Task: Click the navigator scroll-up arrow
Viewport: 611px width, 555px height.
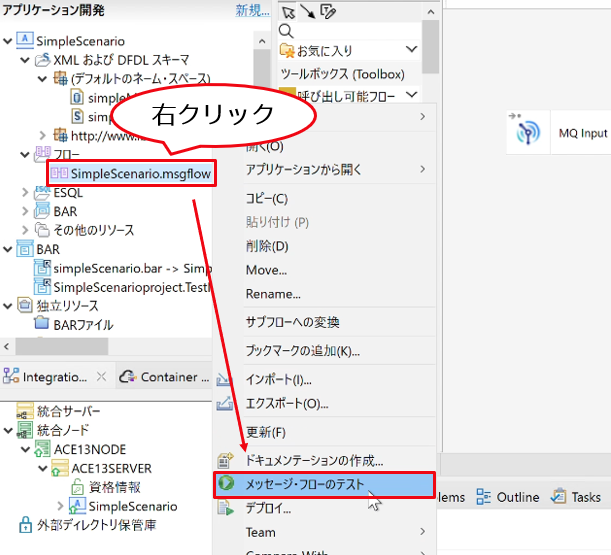Action: (262, 41)
